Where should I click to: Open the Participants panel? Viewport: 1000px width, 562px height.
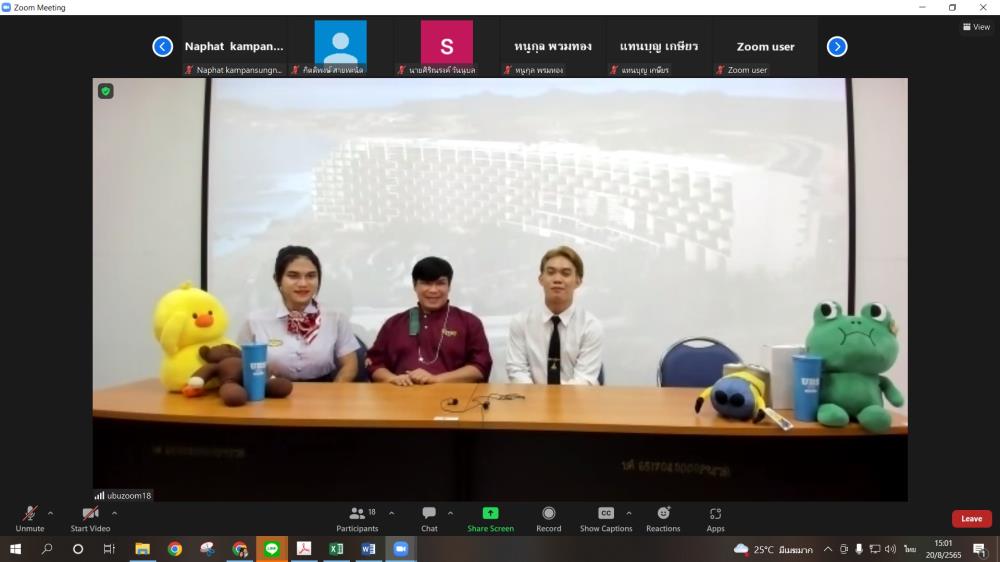click(357, 519)
